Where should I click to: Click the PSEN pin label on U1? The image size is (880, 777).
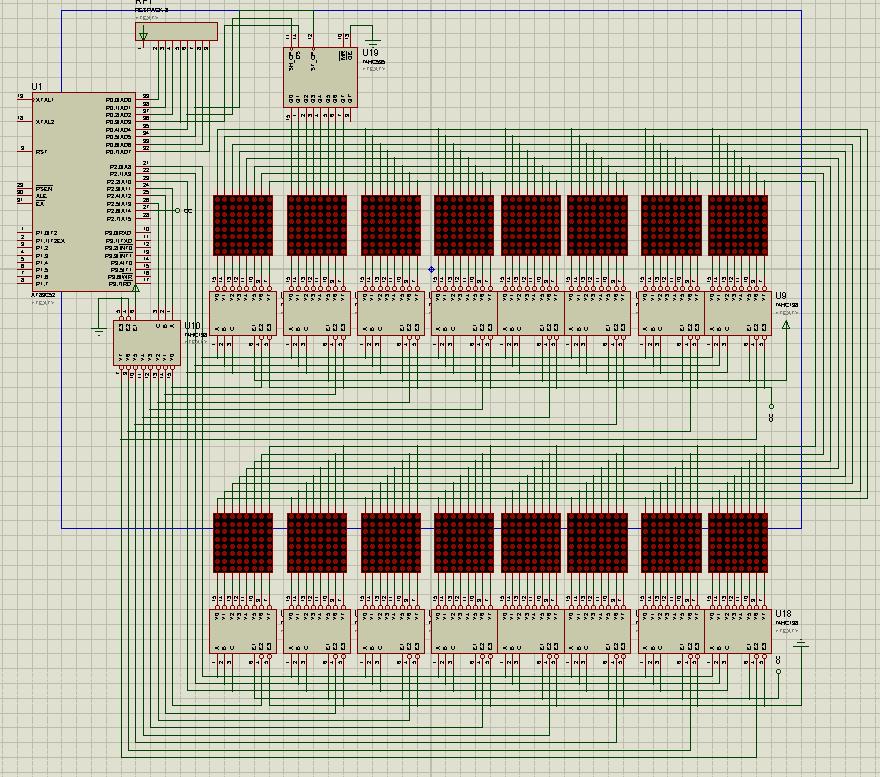[44, 189]
